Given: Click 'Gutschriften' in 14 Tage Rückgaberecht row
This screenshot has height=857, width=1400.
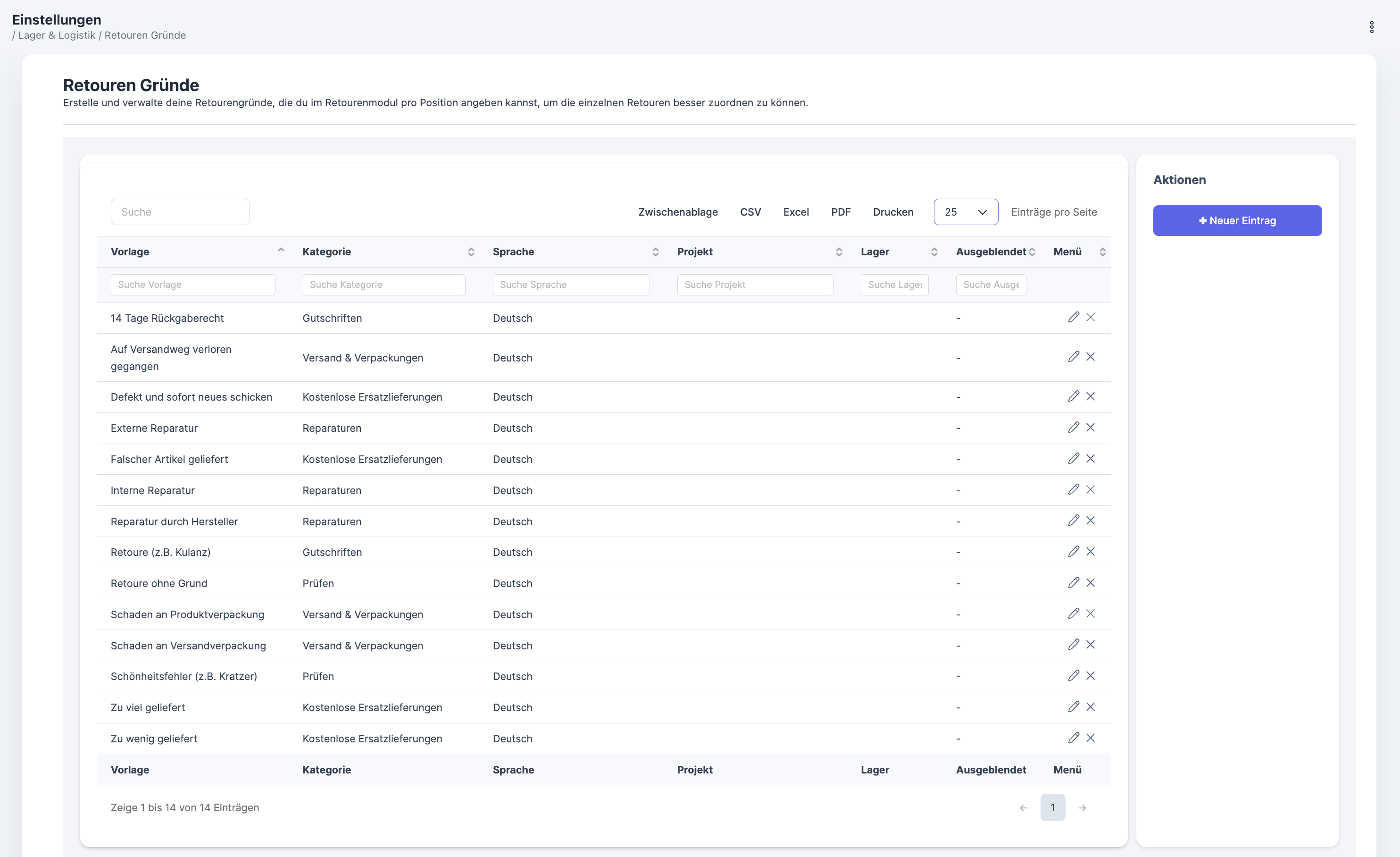Looking at the screenshot, I should (x=333, y=318).
